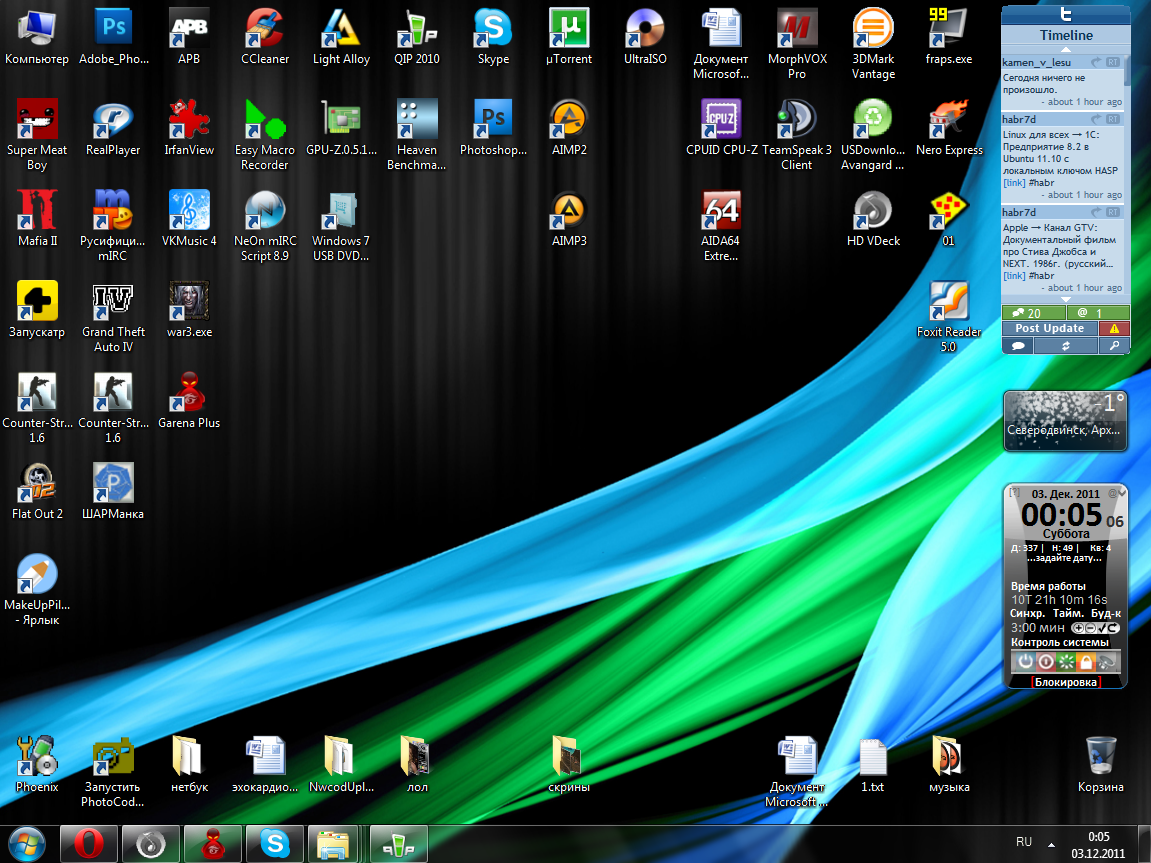Open the CCleaner desktop shortcut
Image resolution: width=1151 pixels, height=863 pixels.
(x=265, y=37)
